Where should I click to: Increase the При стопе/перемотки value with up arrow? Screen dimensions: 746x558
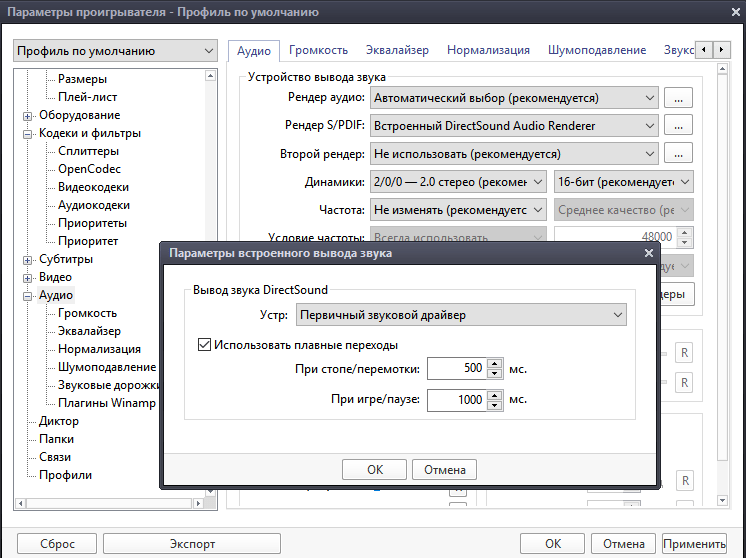point(493,363)
